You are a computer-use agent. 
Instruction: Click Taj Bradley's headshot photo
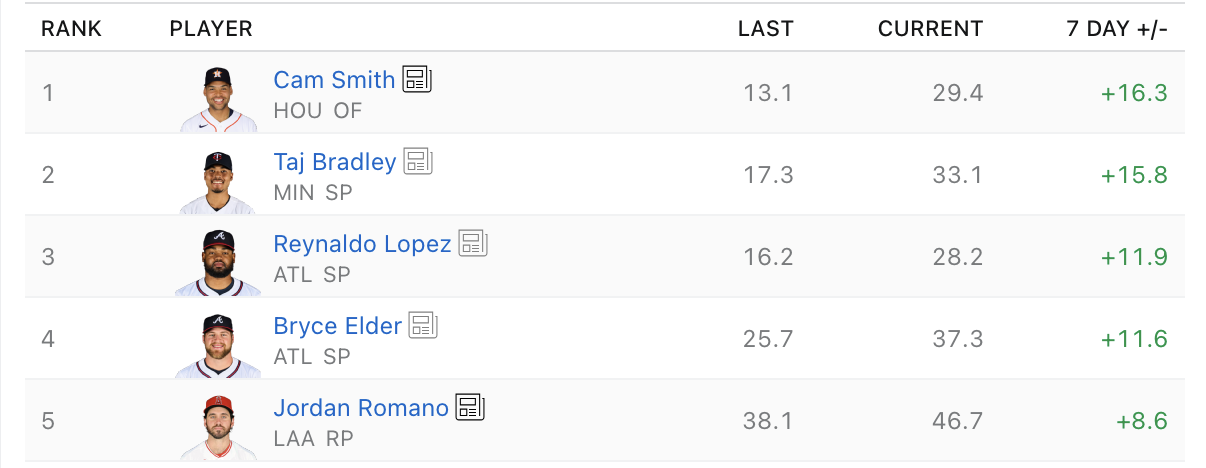218,181
